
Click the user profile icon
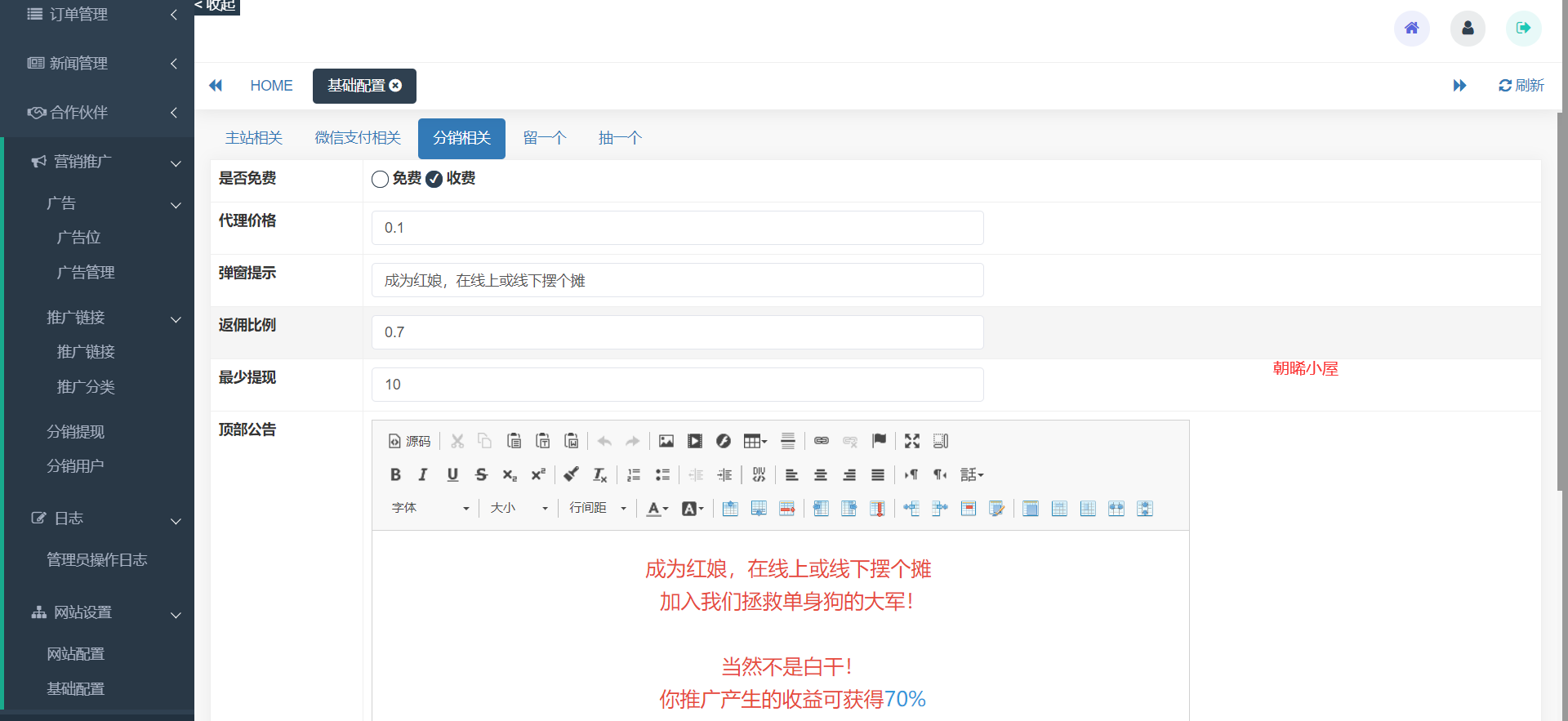pyautogui.click(x=1468, y=29)
